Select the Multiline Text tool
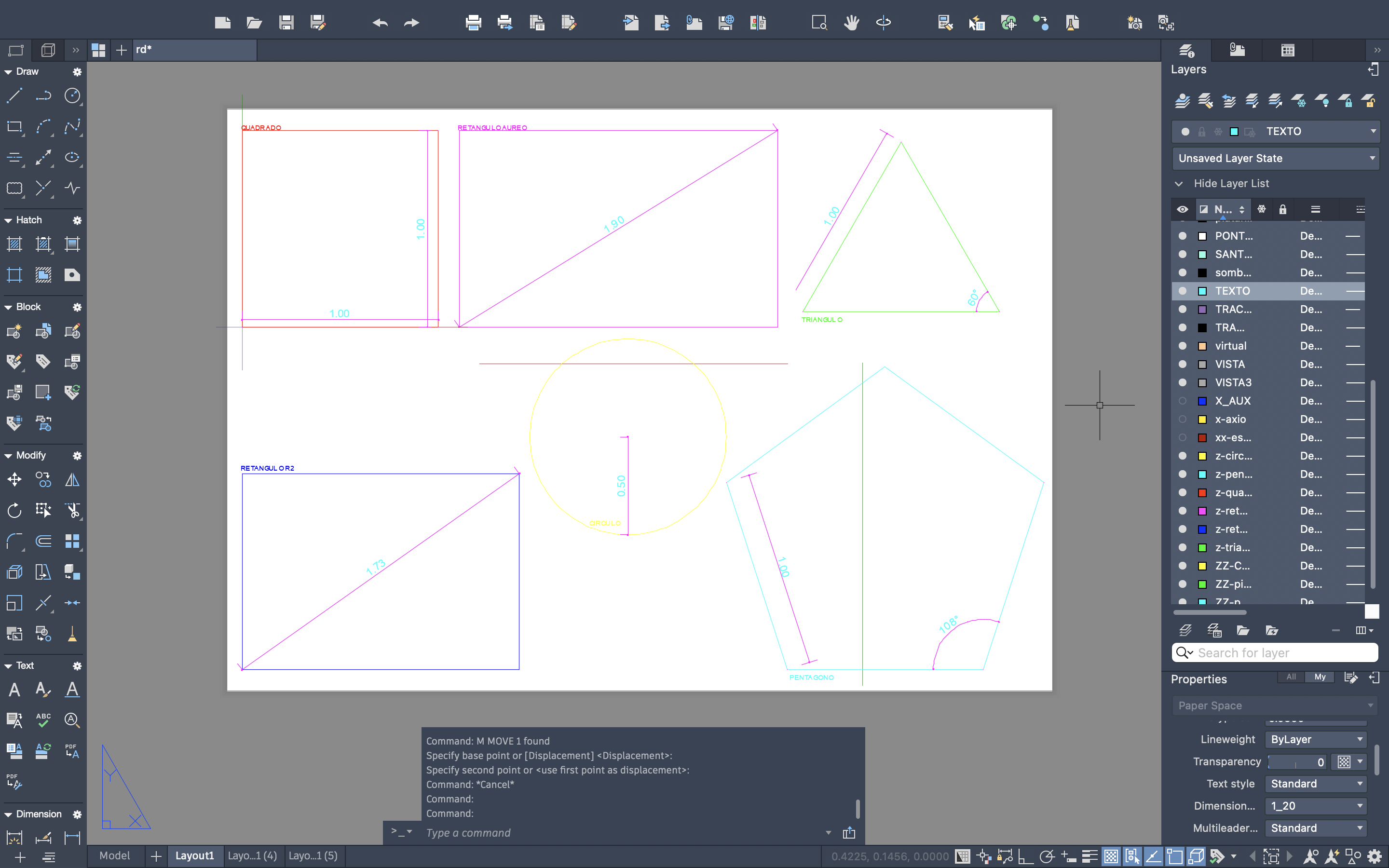1389x868 pixels. click(x=14, y=690)
